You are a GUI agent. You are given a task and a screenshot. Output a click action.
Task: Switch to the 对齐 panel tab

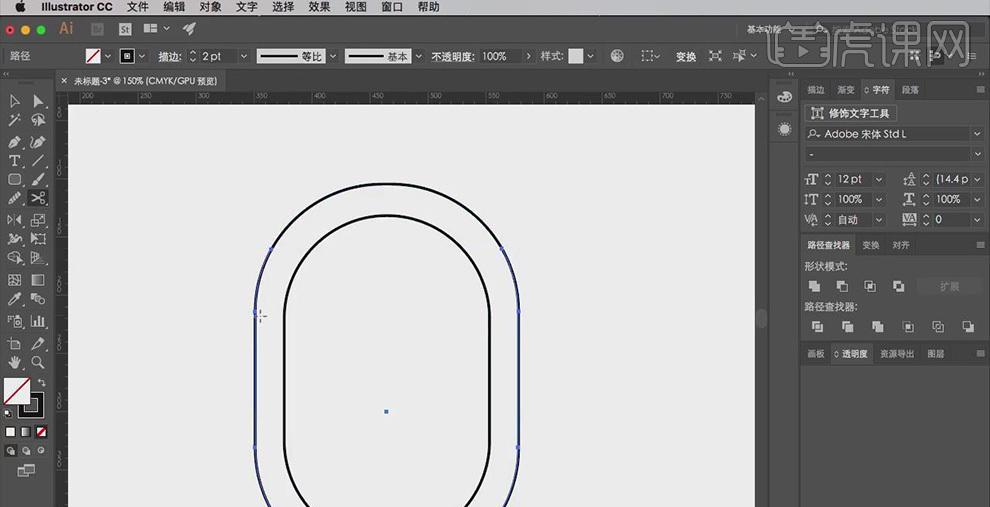900,245
